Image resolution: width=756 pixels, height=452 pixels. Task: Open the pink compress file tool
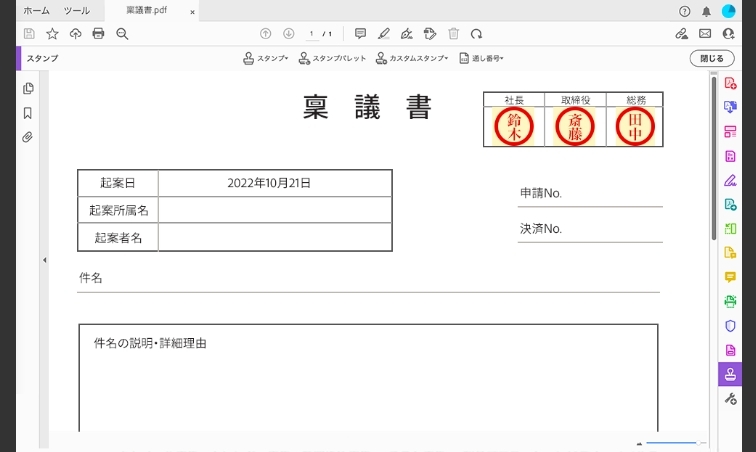point(730,156)
